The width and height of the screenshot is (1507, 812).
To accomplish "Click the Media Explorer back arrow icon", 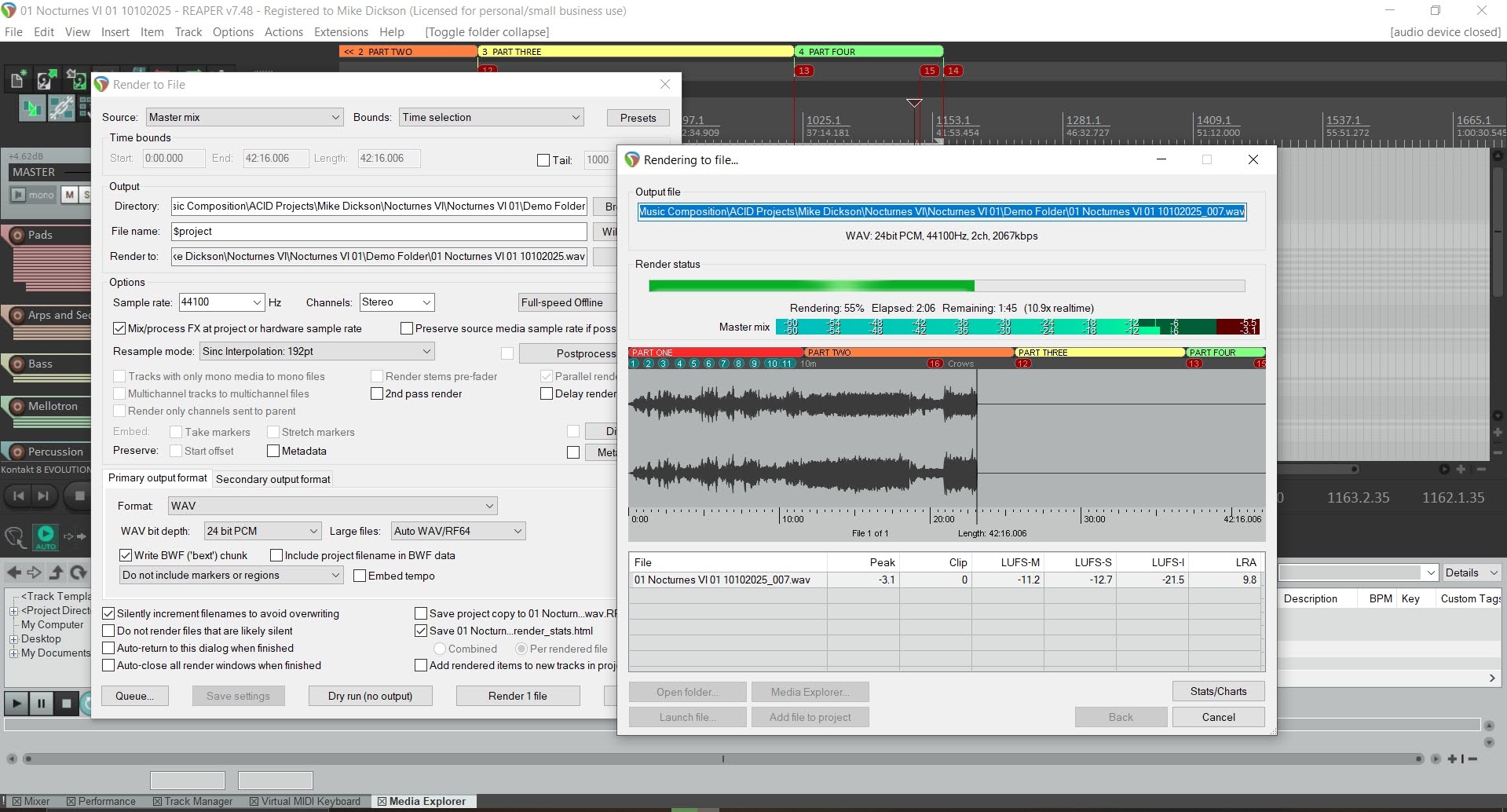I will tap(14, 572).
